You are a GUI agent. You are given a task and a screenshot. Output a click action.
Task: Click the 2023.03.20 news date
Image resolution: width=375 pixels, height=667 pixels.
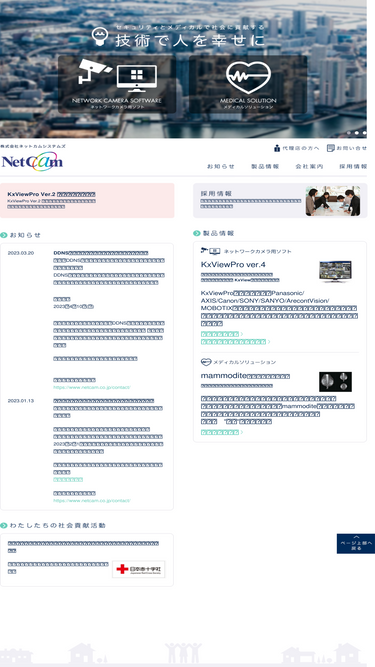pyautogui.click(x=21, y=253)
